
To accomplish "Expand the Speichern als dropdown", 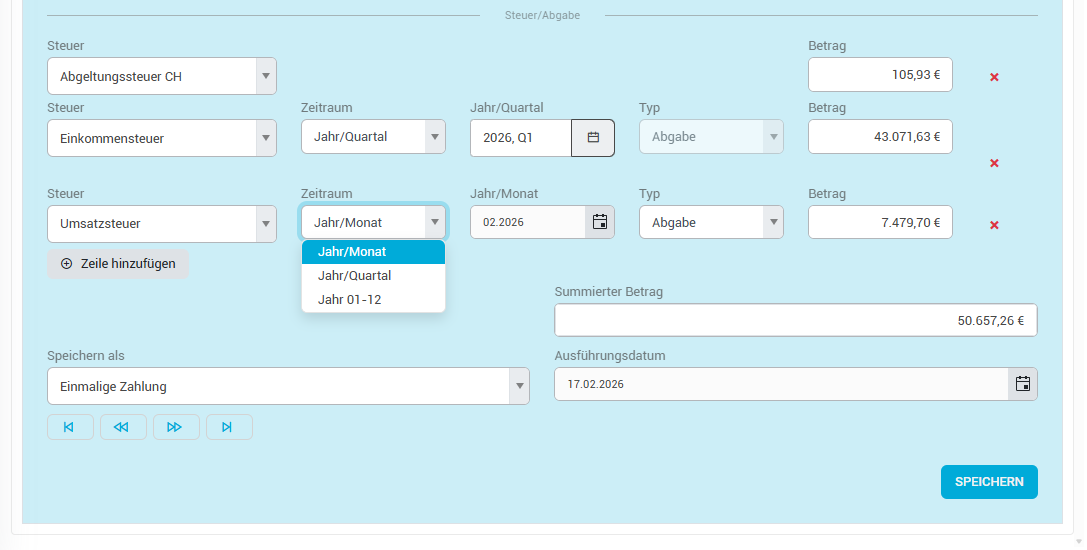I will 518,386.
